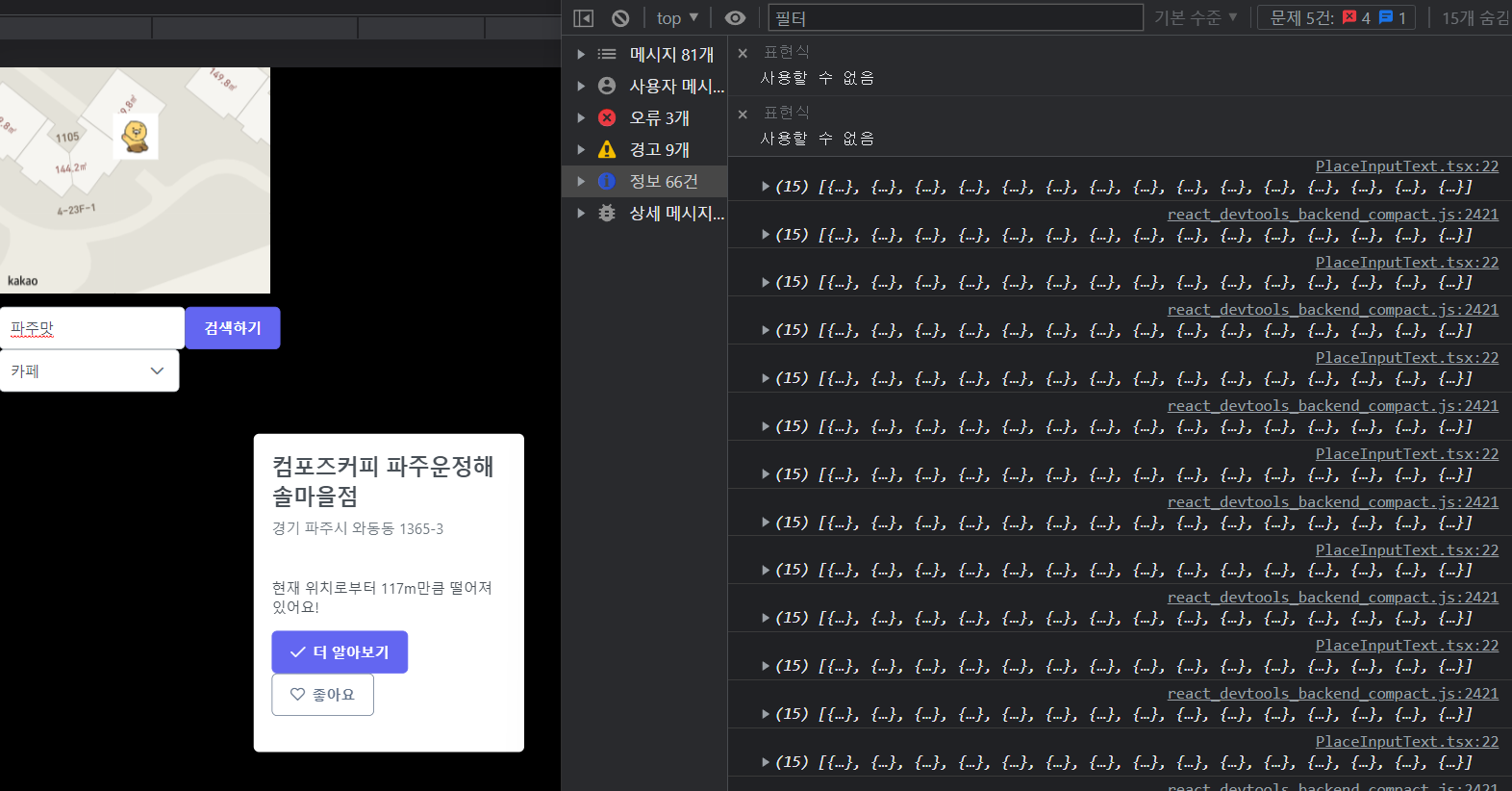Screen dimensions: 1512x791
Task: Click the blue message issues badge with 1
Action: (1393, 18)
